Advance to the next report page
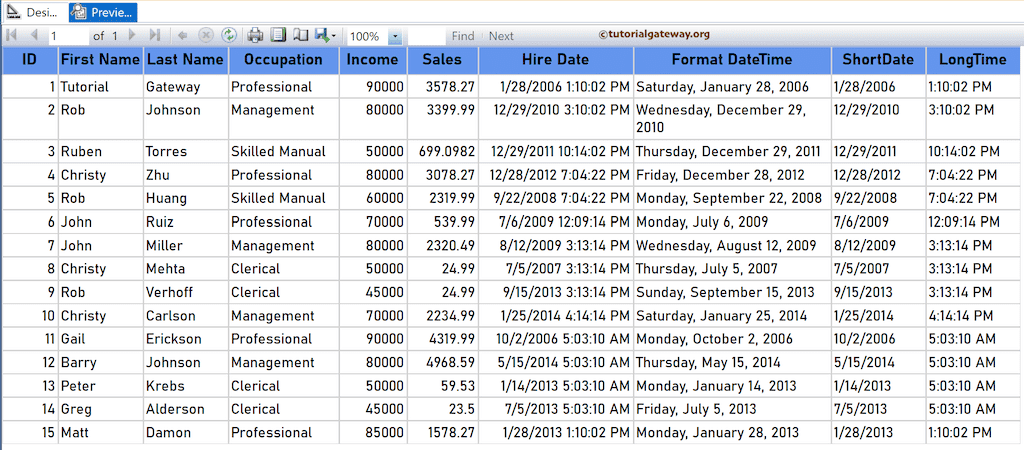The height and width of the screenshot is (450, 1024). click(x=132, y=36)
